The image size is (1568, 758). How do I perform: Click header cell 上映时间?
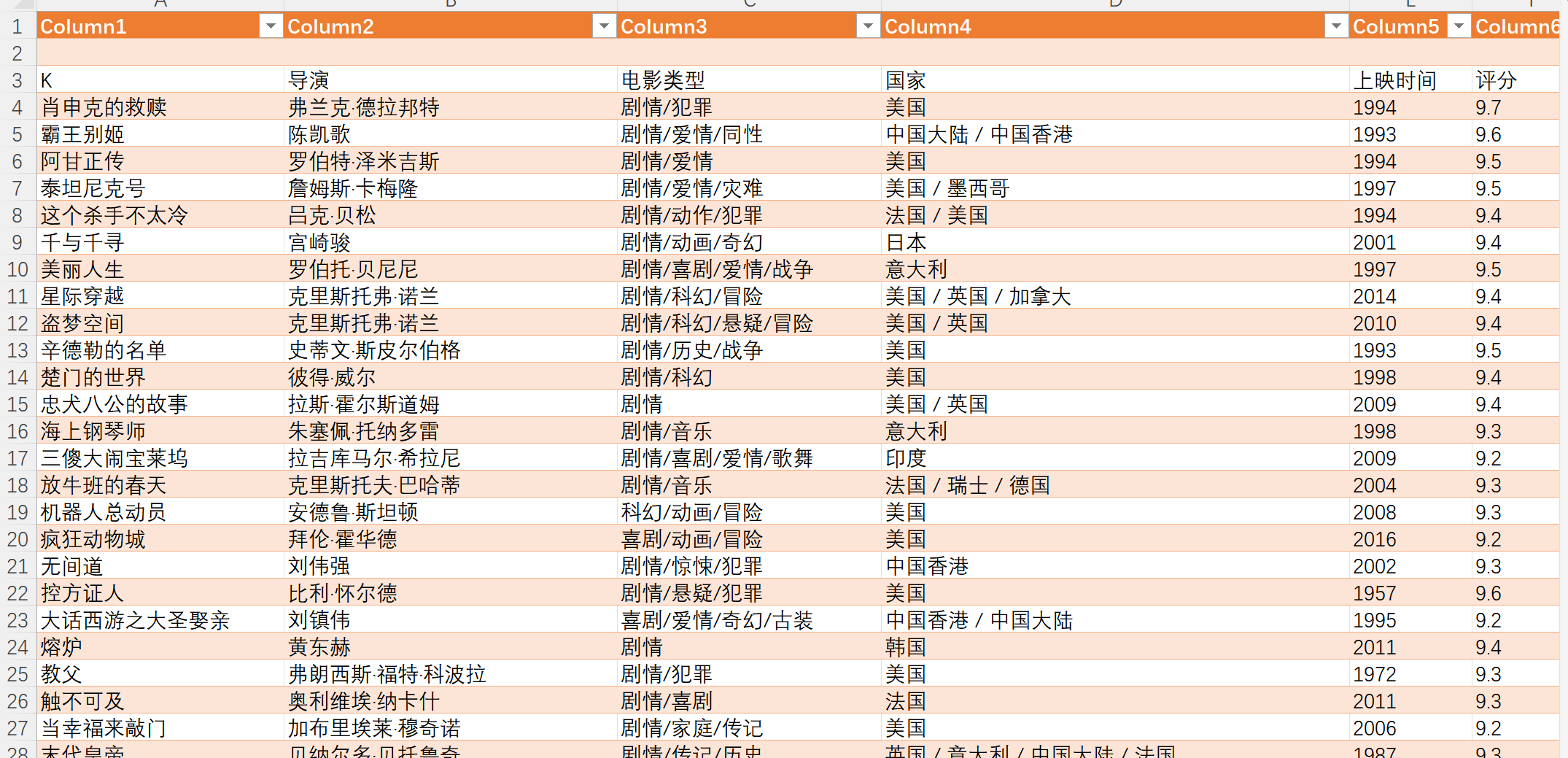(x=1410, y=80)
